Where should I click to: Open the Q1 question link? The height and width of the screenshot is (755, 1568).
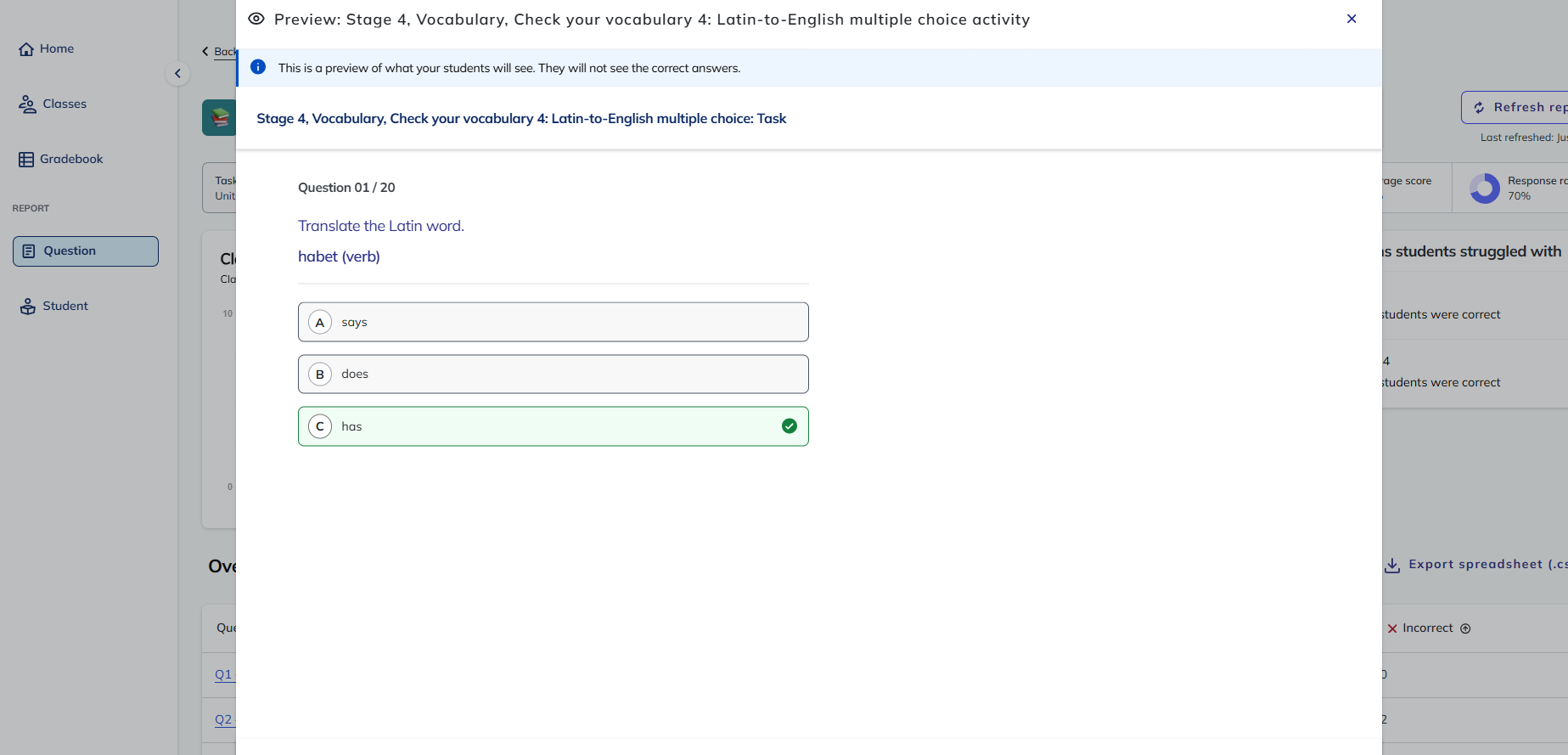click(x=223, y=674)
